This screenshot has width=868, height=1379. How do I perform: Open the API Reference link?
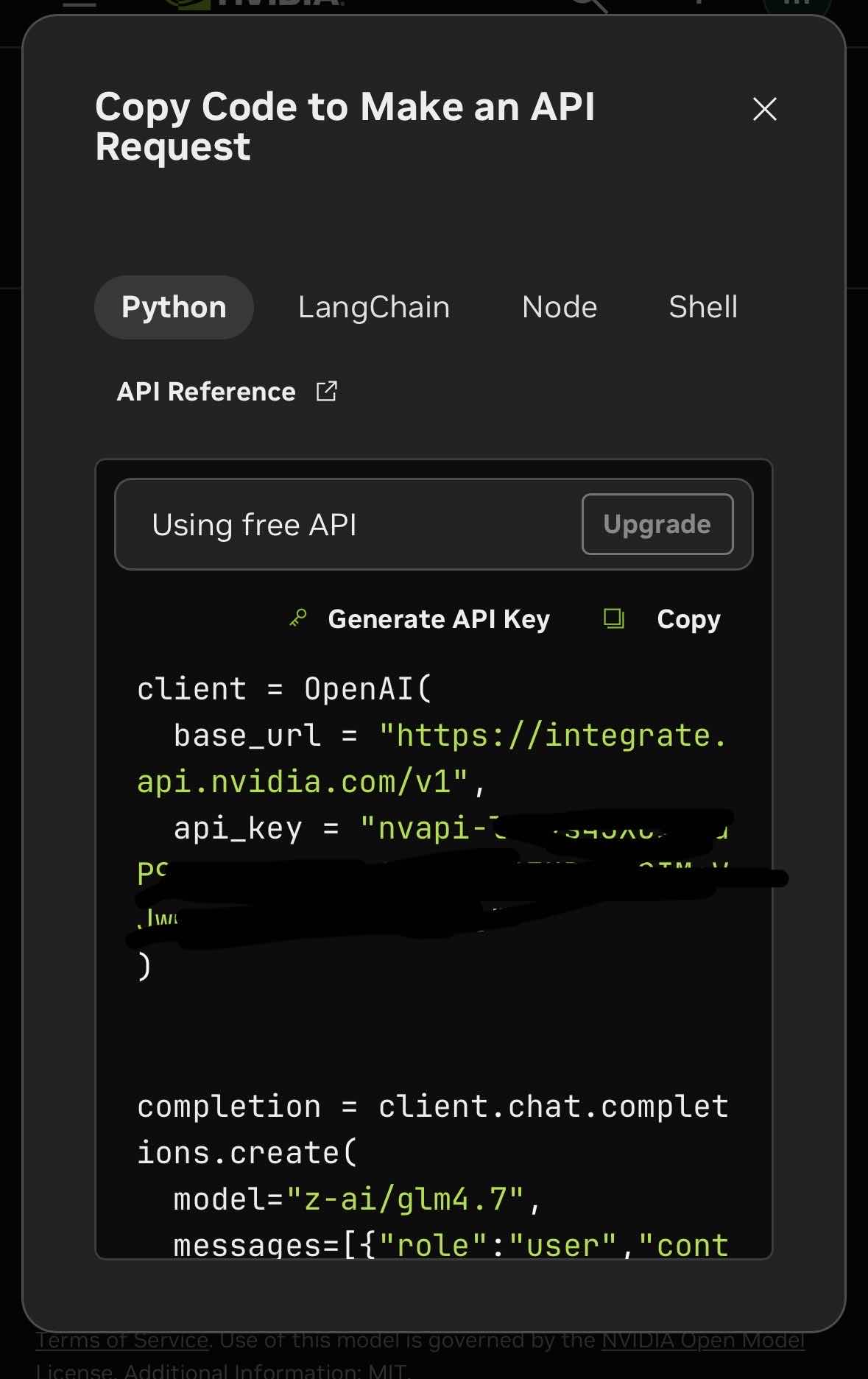[206, 392]
